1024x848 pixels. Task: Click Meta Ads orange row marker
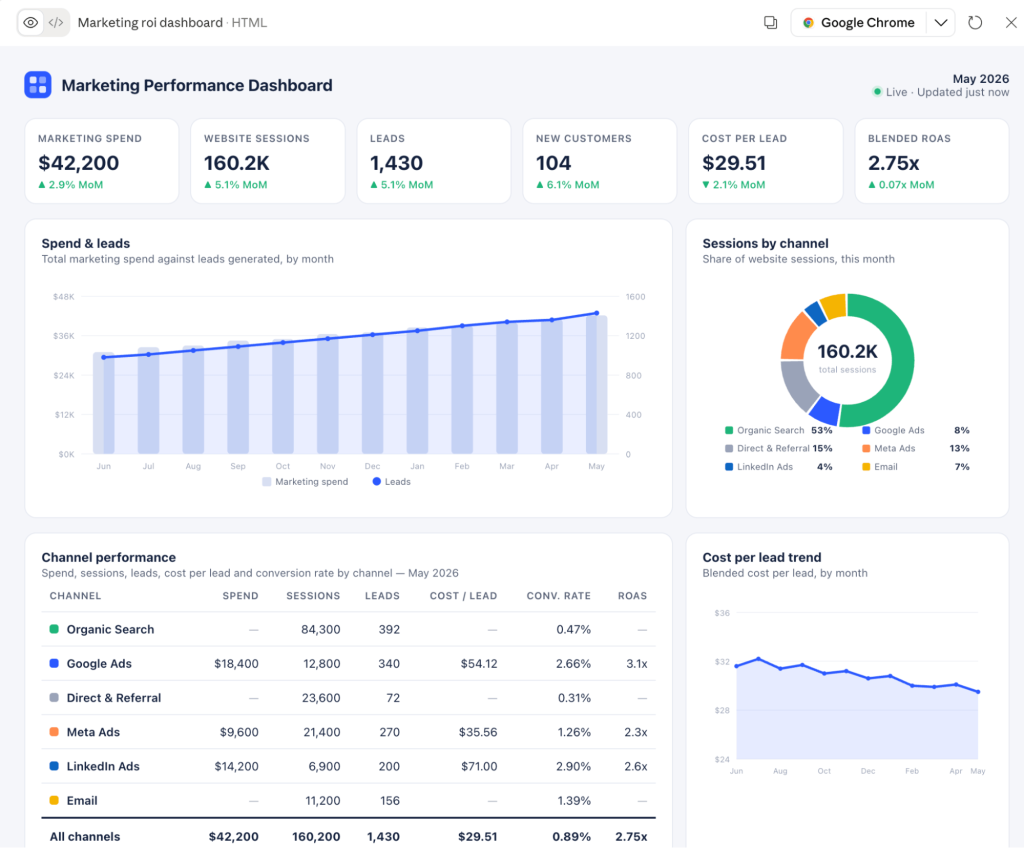coord(54,732)
